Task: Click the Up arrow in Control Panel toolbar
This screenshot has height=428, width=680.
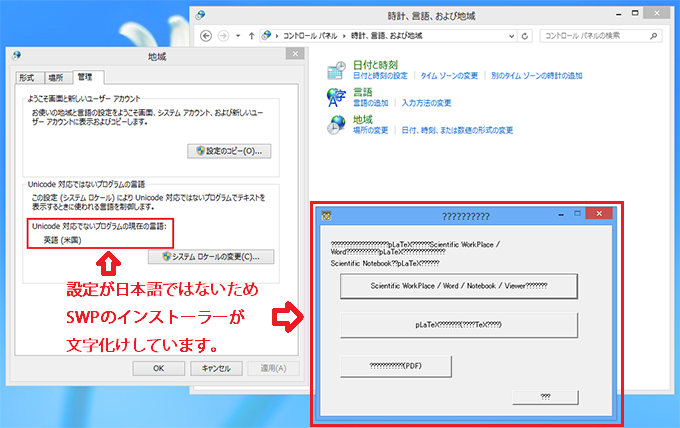Action: (251, 36)
